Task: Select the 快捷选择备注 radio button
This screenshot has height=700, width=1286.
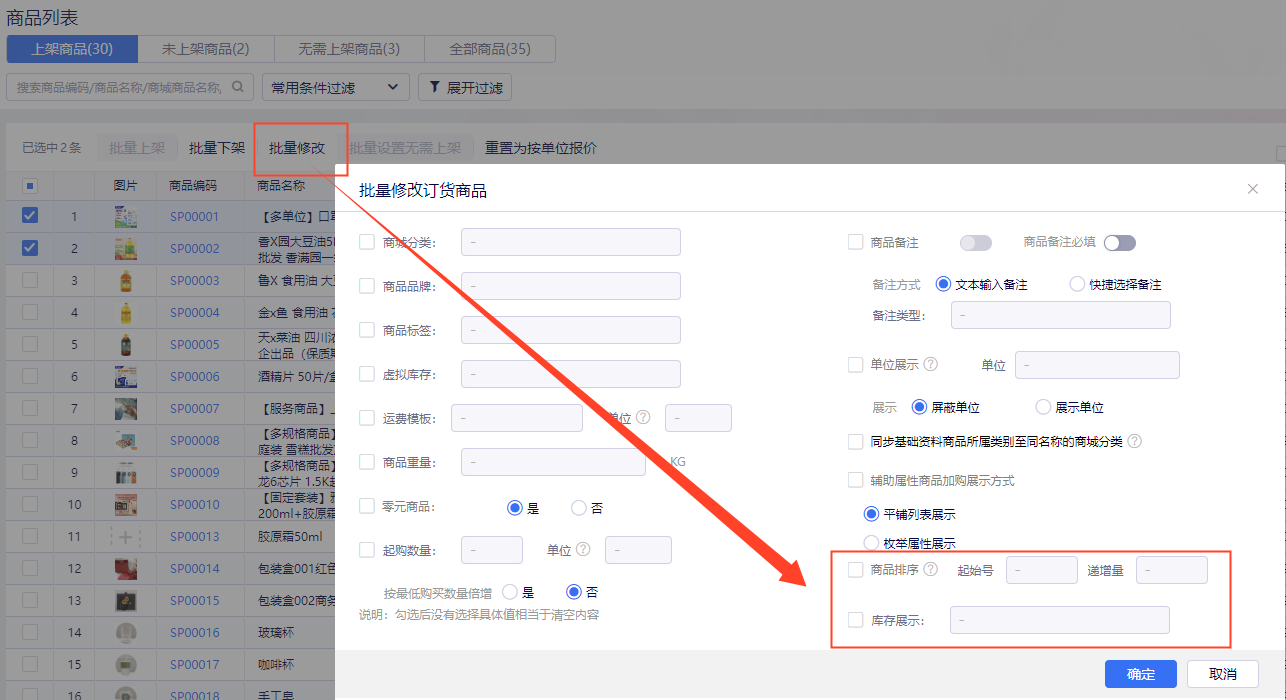Action: 1077,284
